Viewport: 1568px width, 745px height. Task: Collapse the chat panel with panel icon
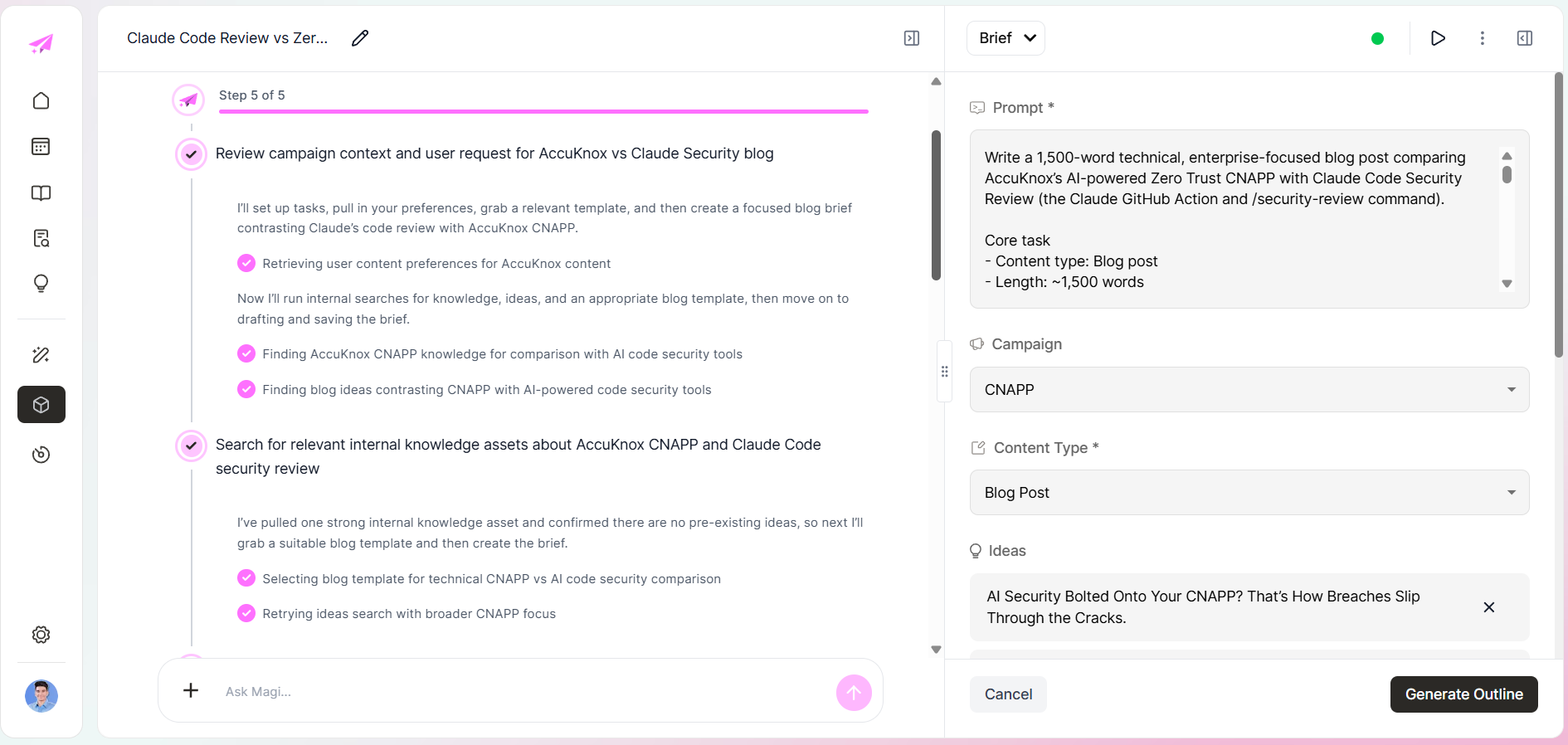[x=912, y=38]
